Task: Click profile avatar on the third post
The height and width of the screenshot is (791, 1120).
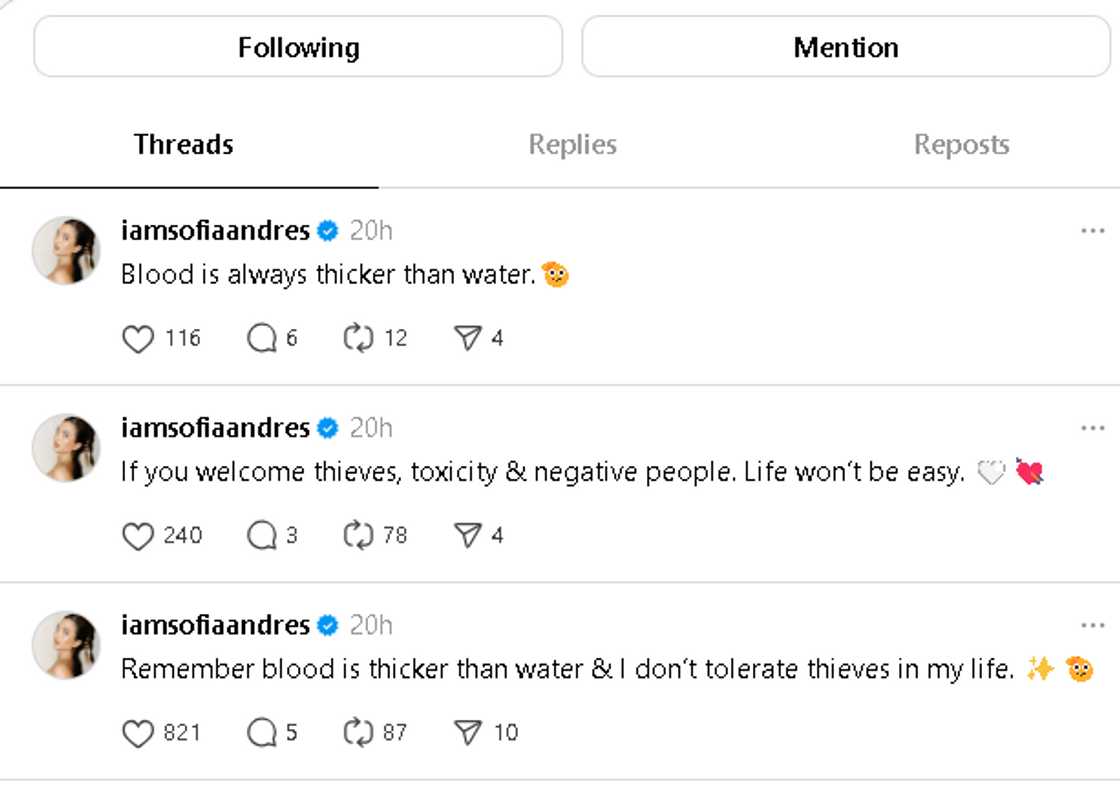Action: point(66,645)
